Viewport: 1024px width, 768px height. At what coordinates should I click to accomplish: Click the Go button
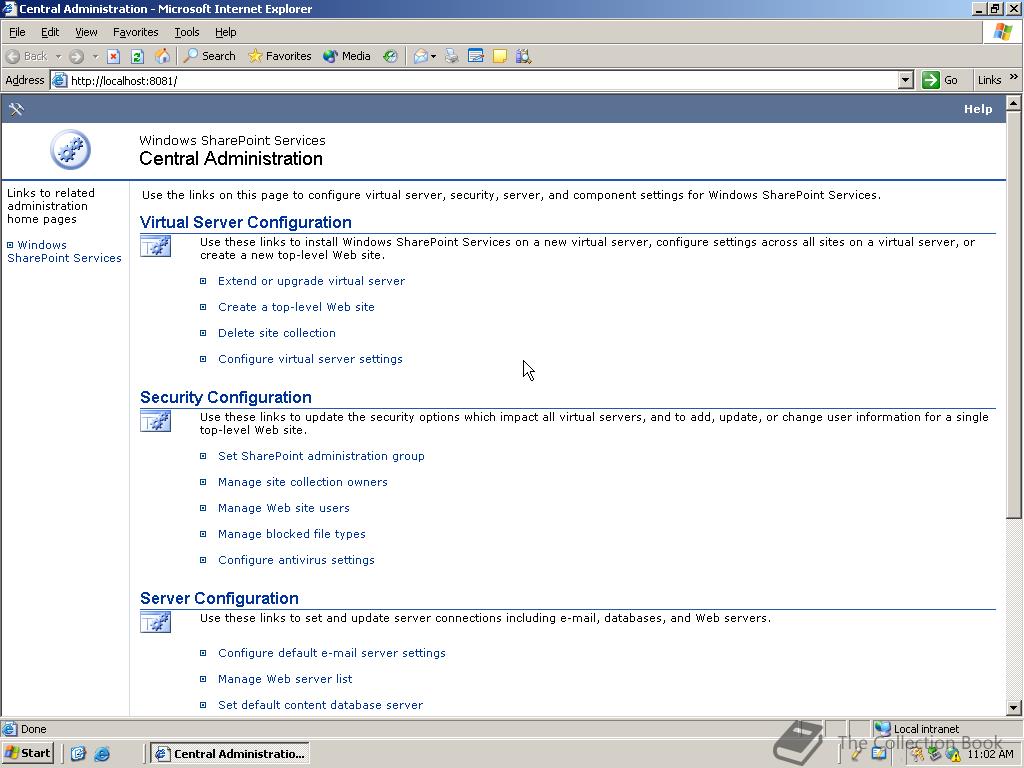pos(940,80)
